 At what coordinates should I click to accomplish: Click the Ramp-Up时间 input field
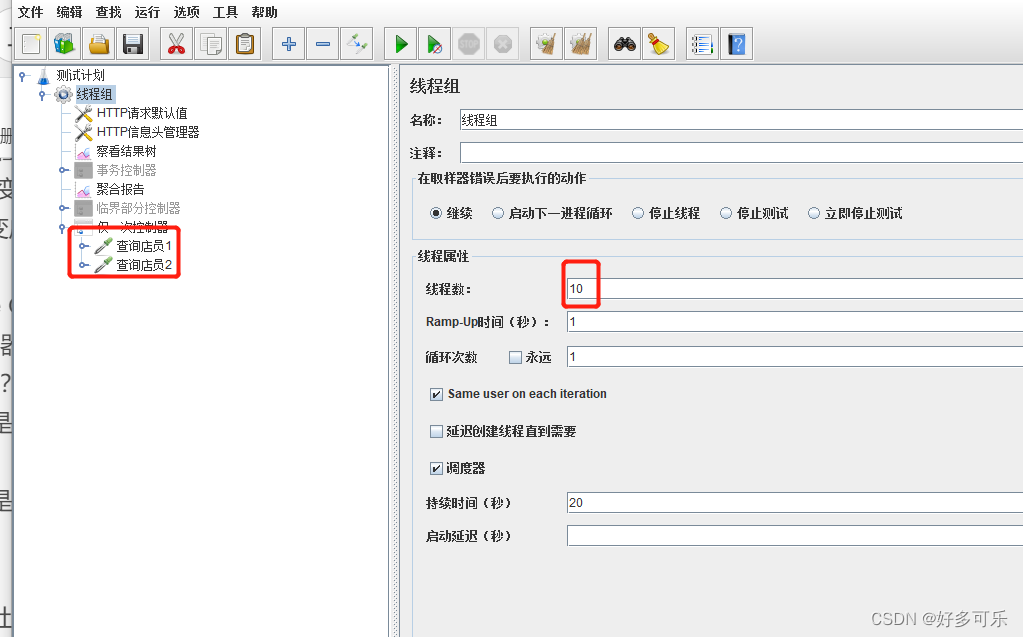[x=795, y=322]
